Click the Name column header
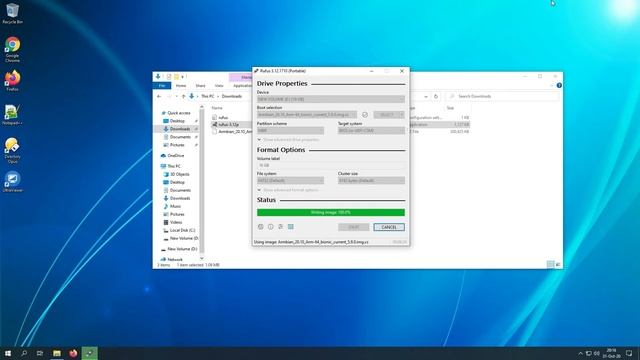 (217, 108)
